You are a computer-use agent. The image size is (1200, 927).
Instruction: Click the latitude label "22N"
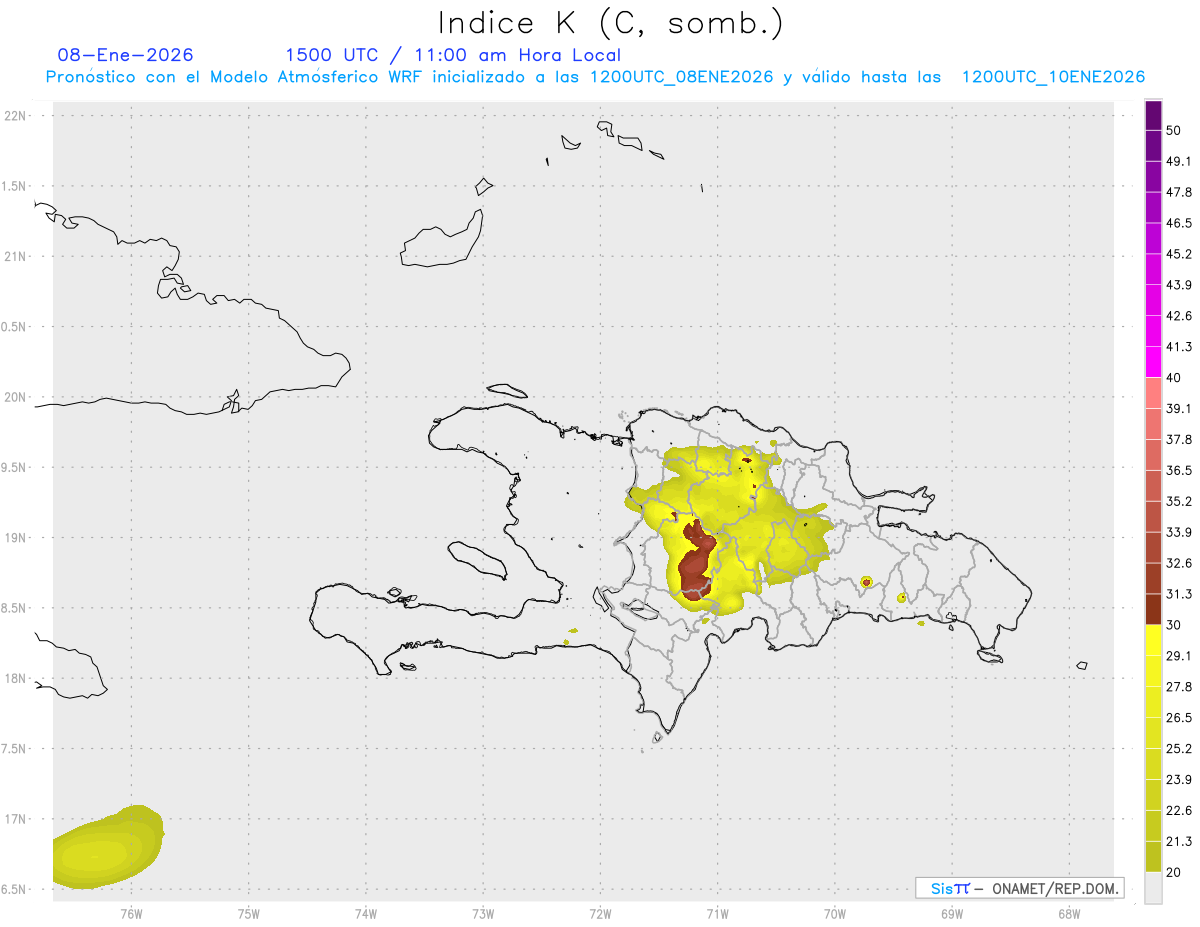(16, 115)
